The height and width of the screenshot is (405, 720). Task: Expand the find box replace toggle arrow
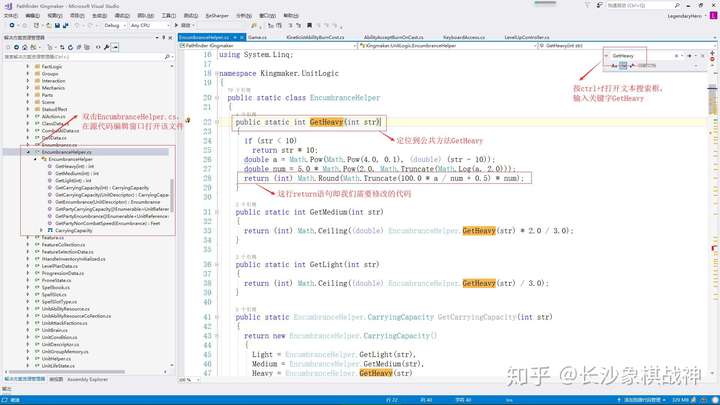pyautogui.click(x=606, y=56)
